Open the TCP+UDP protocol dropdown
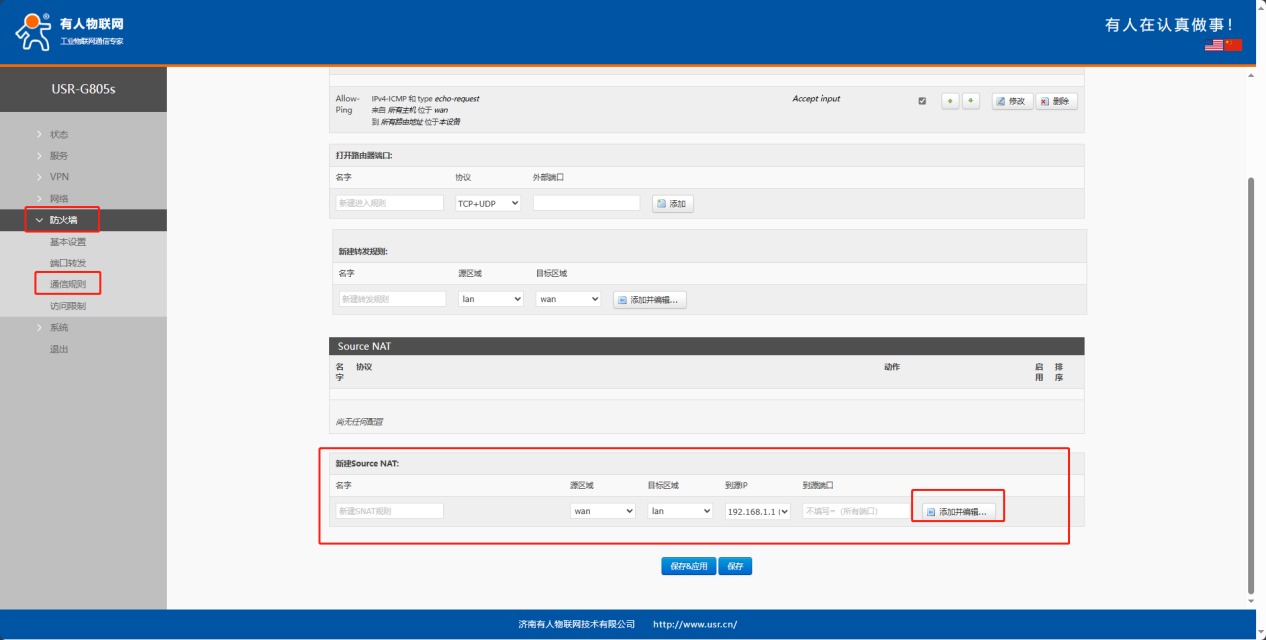Image resolution: width=1266 pixels, height=640 pixels. tap(488, 203)
